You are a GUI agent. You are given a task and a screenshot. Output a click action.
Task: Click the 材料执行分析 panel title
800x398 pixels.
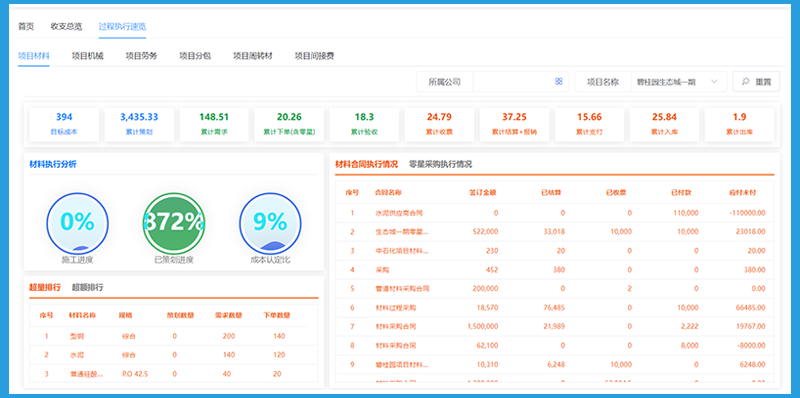pos(53,164)
